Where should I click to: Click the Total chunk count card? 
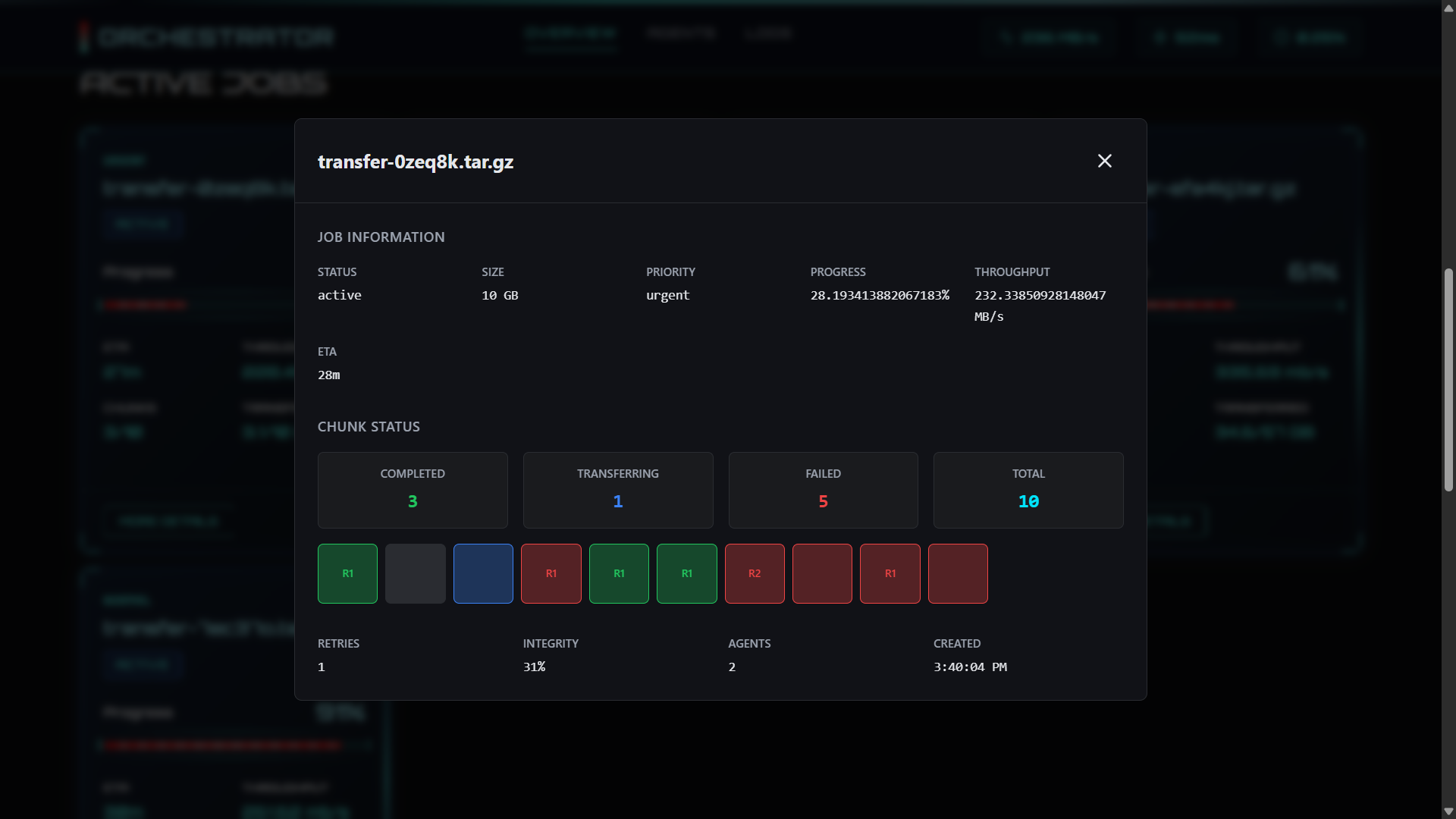click(1028, 490)
